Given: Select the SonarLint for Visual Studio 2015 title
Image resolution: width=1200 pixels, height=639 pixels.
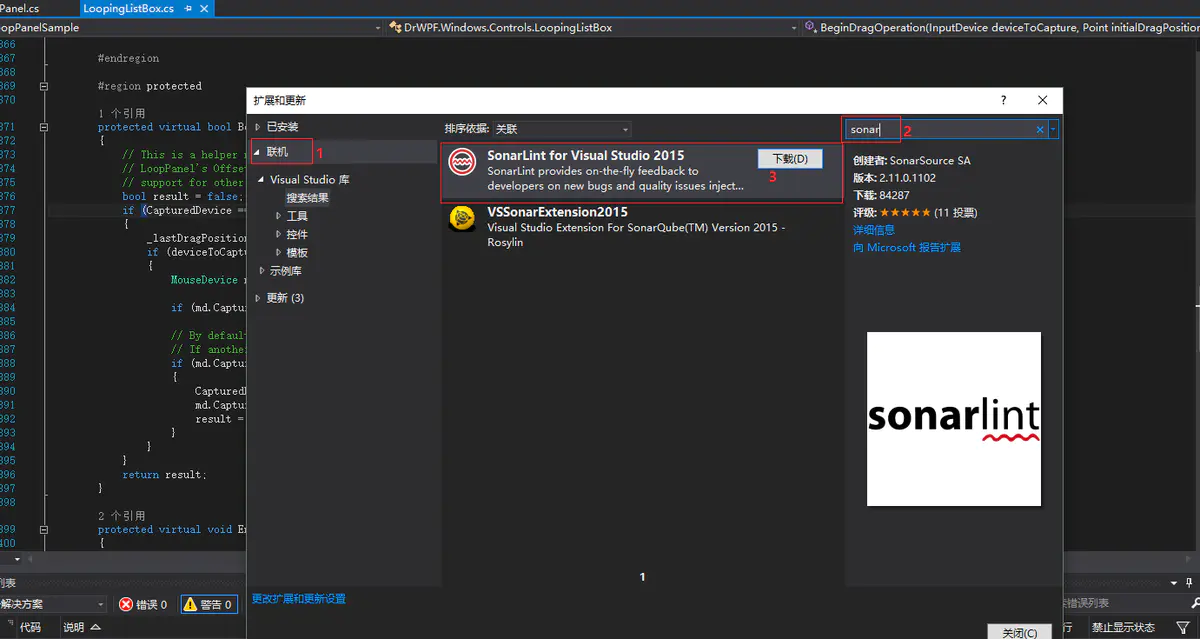Looking at the screenshot, I should click(586, 155).
